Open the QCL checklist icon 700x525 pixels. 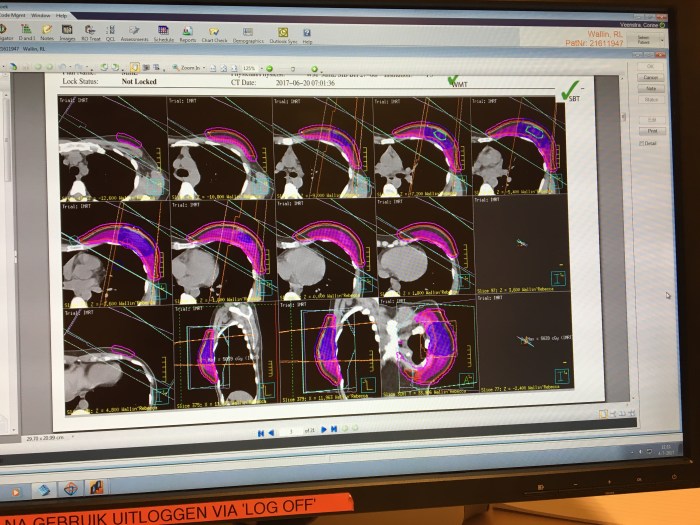(x=110, y=33)
